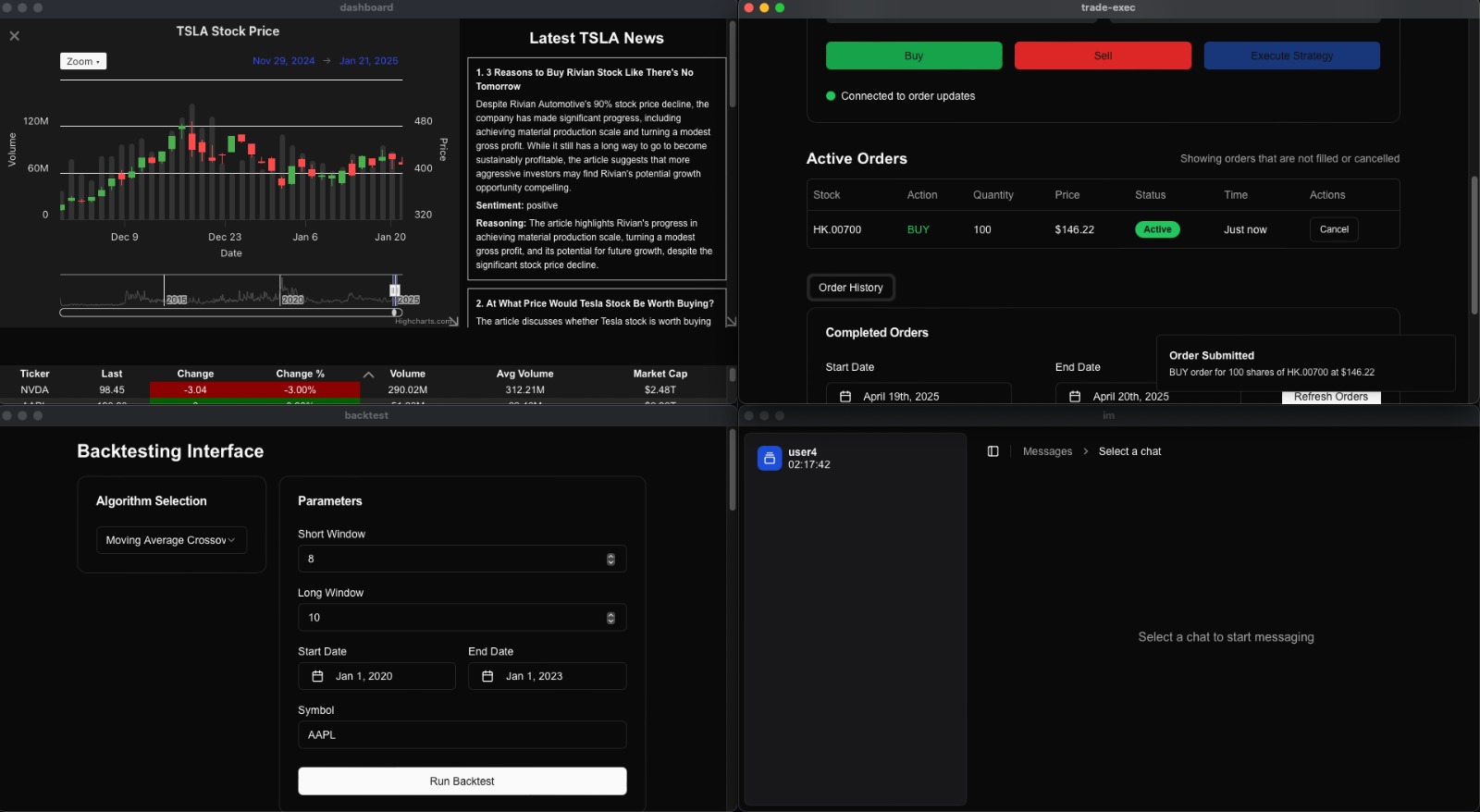
Task: Click calendar icon in backtest Start Date
Action: tap(317, 676)
